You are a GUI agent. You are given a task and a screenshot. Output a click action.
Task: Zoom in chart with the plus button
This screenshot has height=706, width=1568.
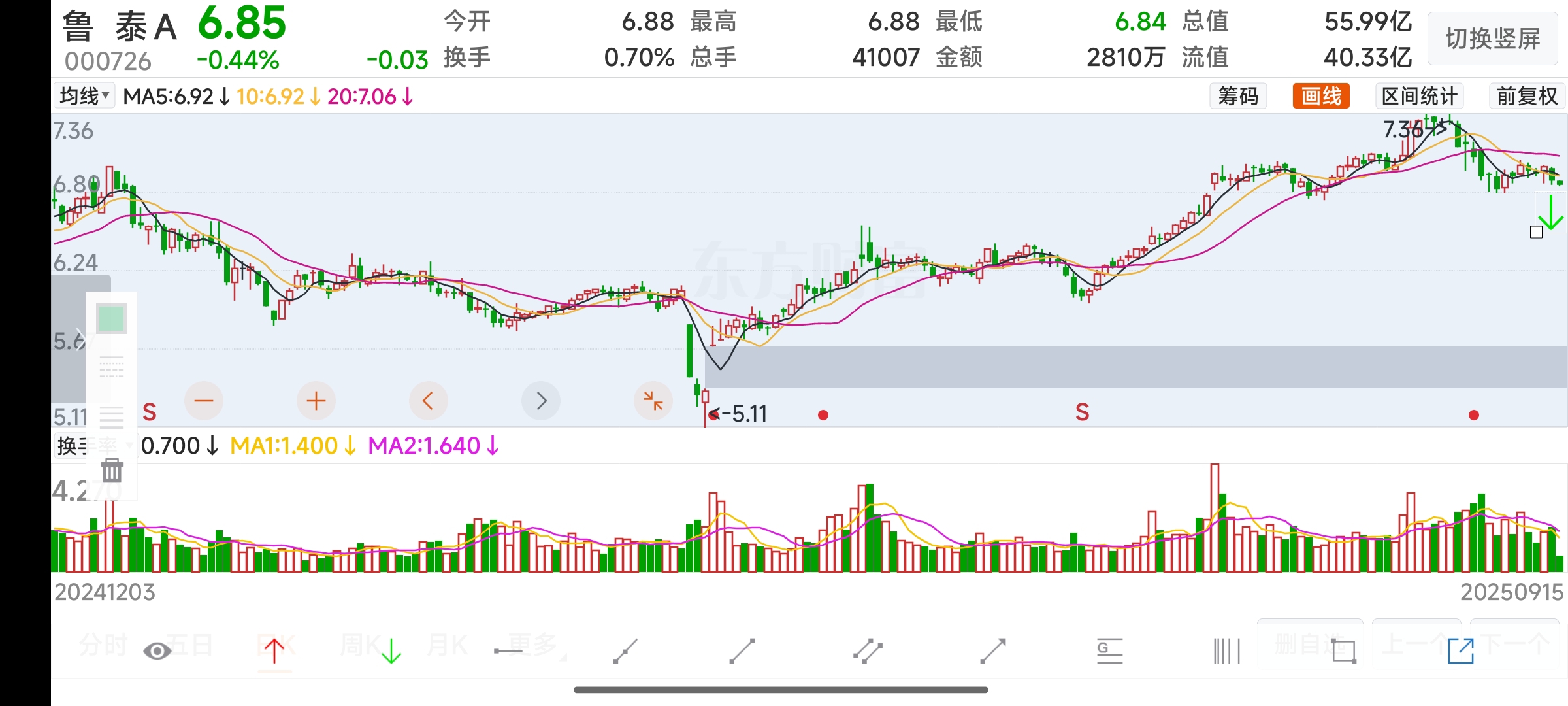click(x=316, y=400)
